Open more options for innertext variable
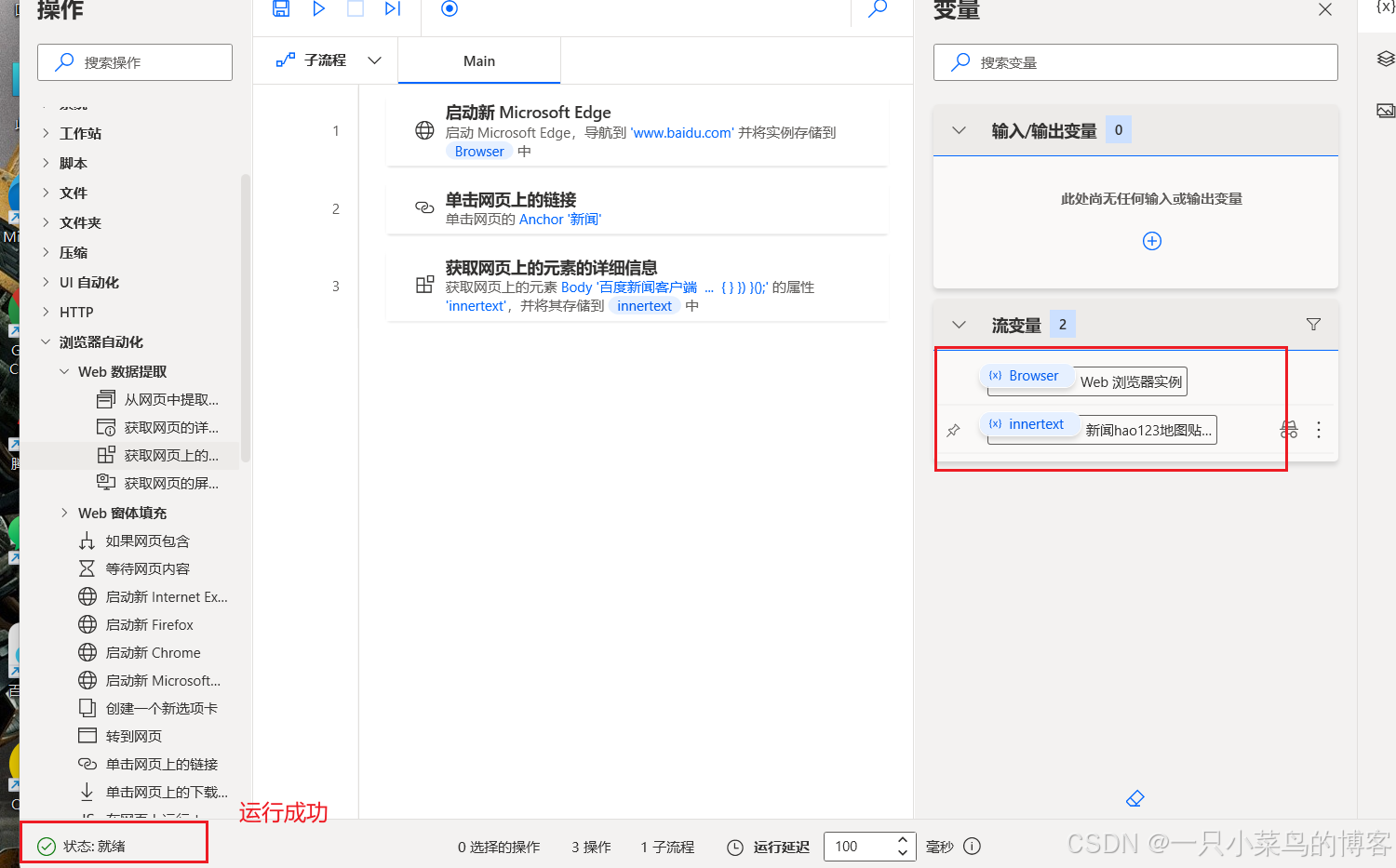This screenshot has width=1396, height=868. [x=1319, y=430]
